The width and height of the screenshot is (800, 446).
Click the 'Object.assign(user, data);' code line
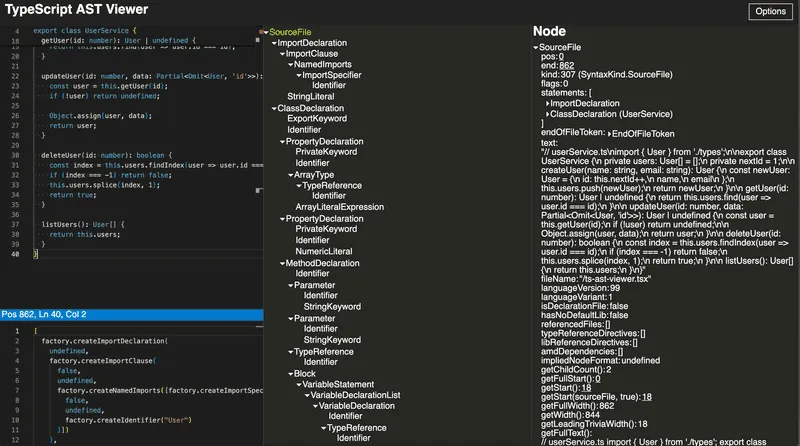[100, 116]
